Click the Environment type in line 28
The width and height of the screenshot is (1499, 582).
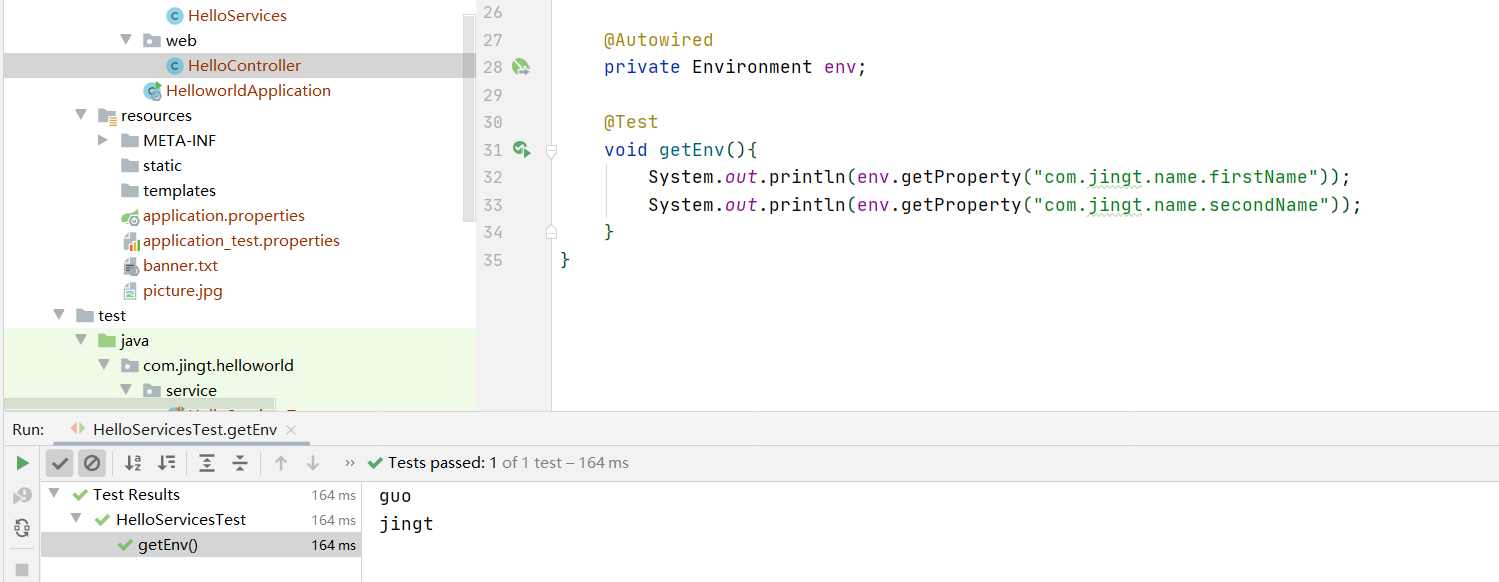pos(752,67)
